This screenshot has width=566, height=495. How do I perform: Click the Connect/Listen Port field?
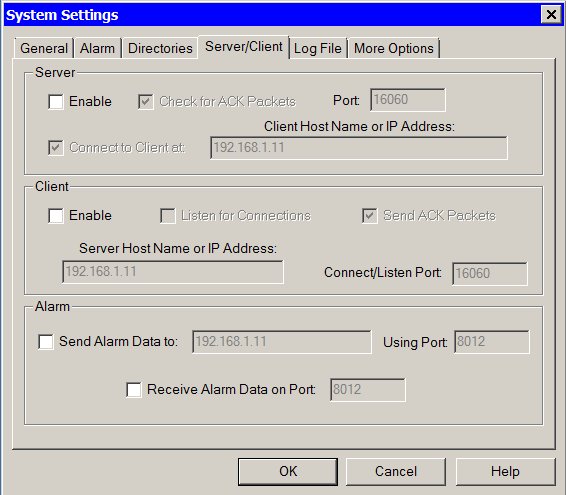click(489, 274)
